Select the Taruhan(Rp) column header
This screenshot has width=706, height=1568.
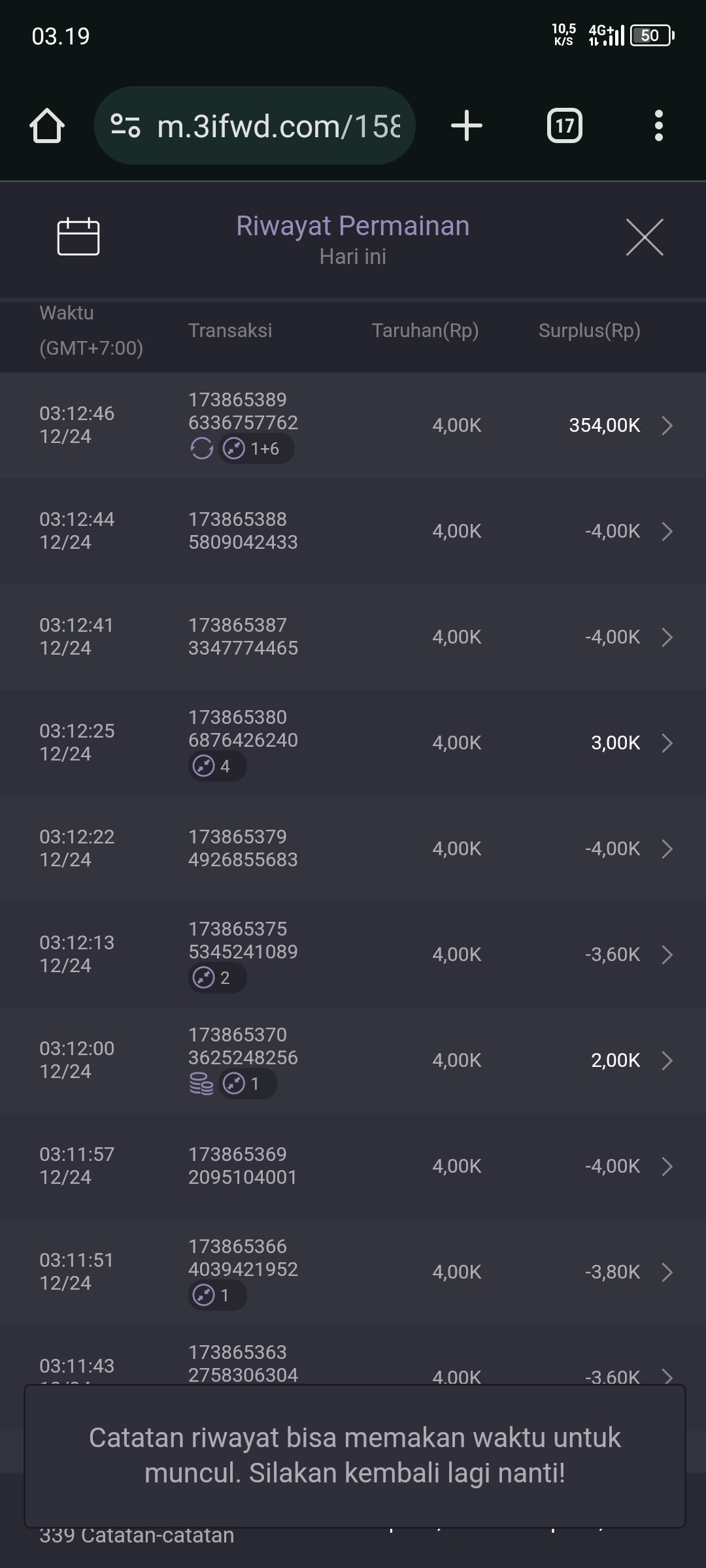click(425, 331)
